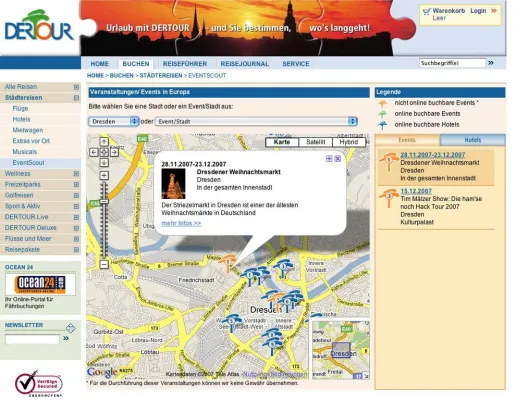Click the map zoom-in plus button
The width and height of the screenshot is (516, 400).
point(104,175)
